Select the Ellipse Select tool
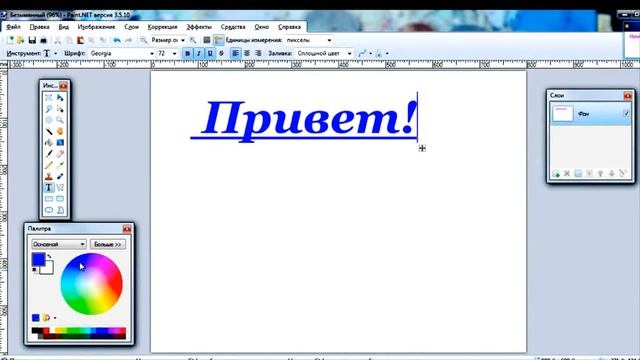 49,120
